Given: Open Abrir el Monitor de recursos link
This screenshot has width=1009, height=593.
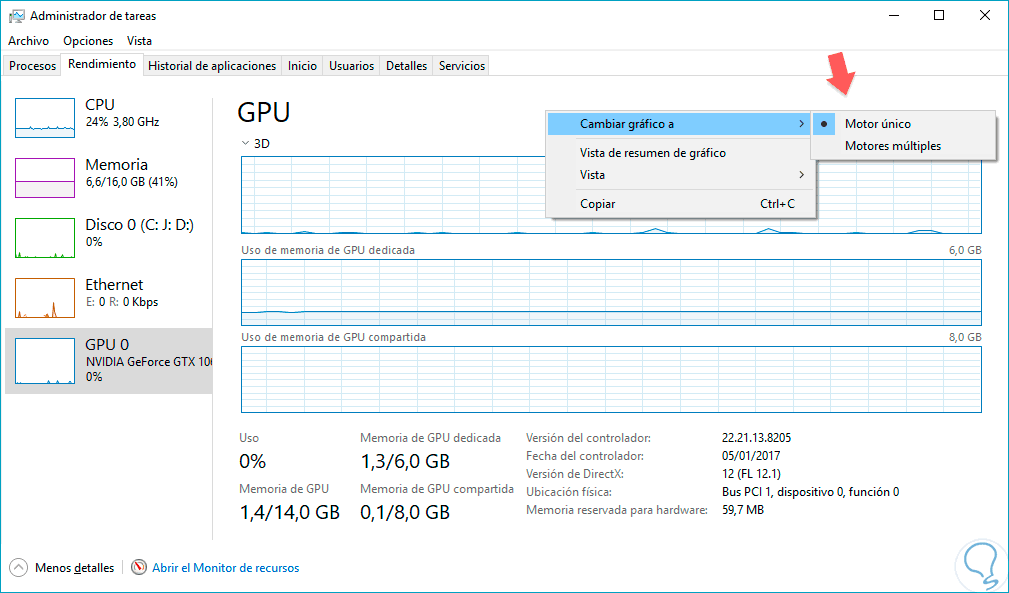Looking at the screenshot, I should (225, 568).
